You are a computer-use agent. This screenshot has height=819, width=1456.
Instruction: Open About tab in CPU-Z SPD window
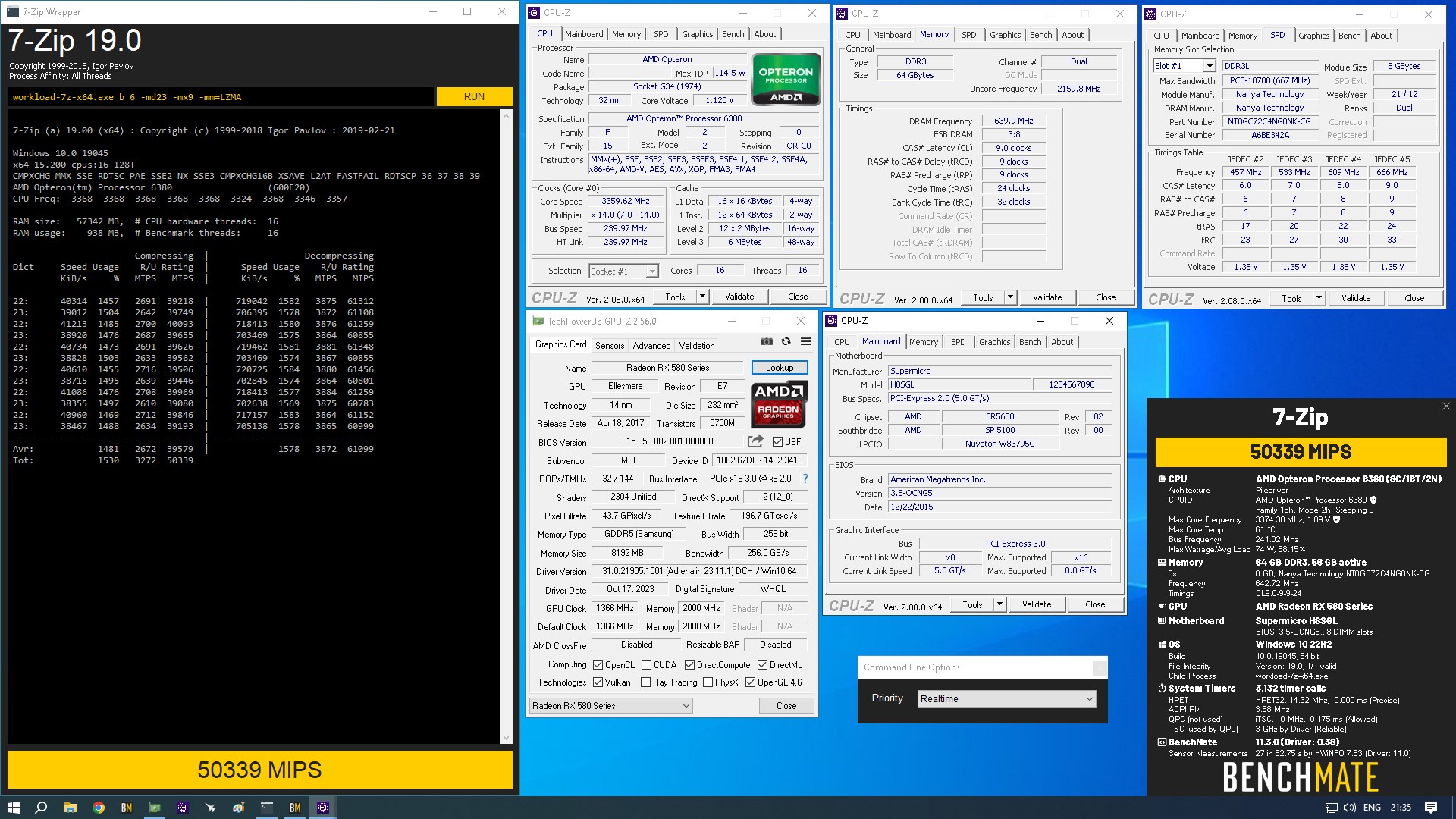point(1381,36)
